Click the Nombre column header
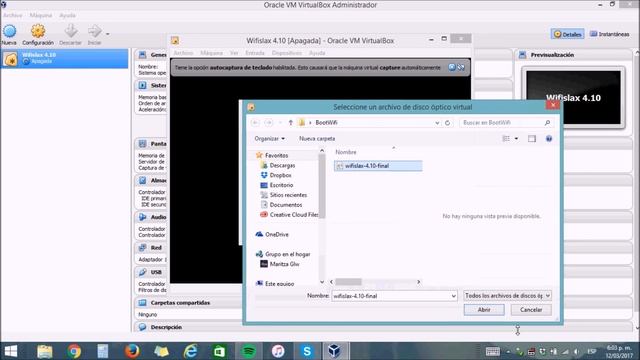Image resolution: width=640 pixels, height=360 pixels. tap(346, 152)
